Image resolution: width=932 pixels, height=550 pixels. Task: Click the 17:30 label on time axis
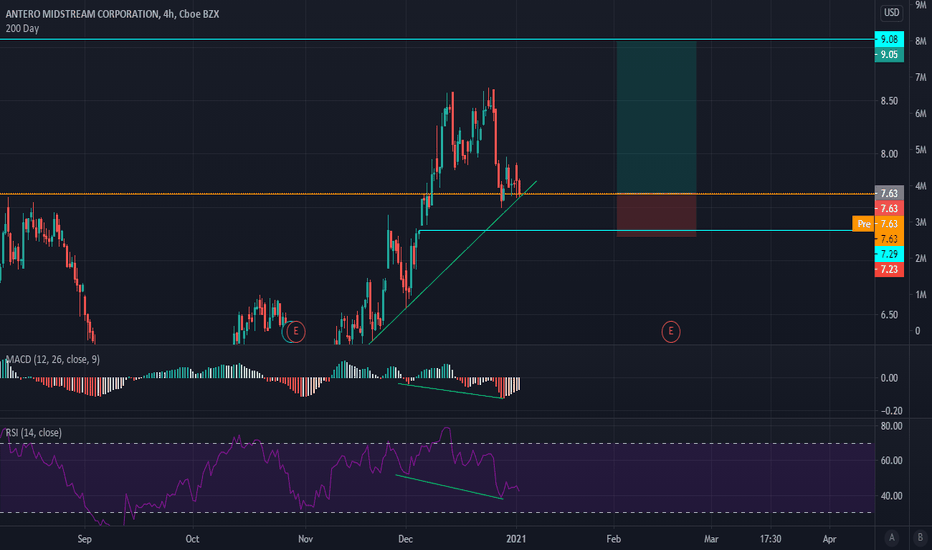pyautogui.click(x=770, y=539)
